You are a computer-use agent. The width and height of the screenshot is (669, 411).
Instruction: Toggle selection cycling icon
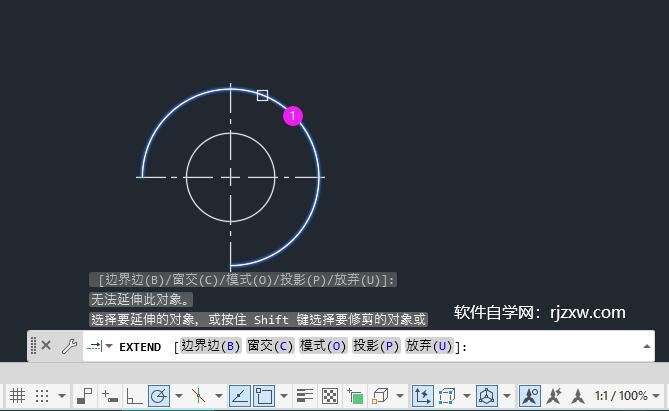(x=355, y=396)
